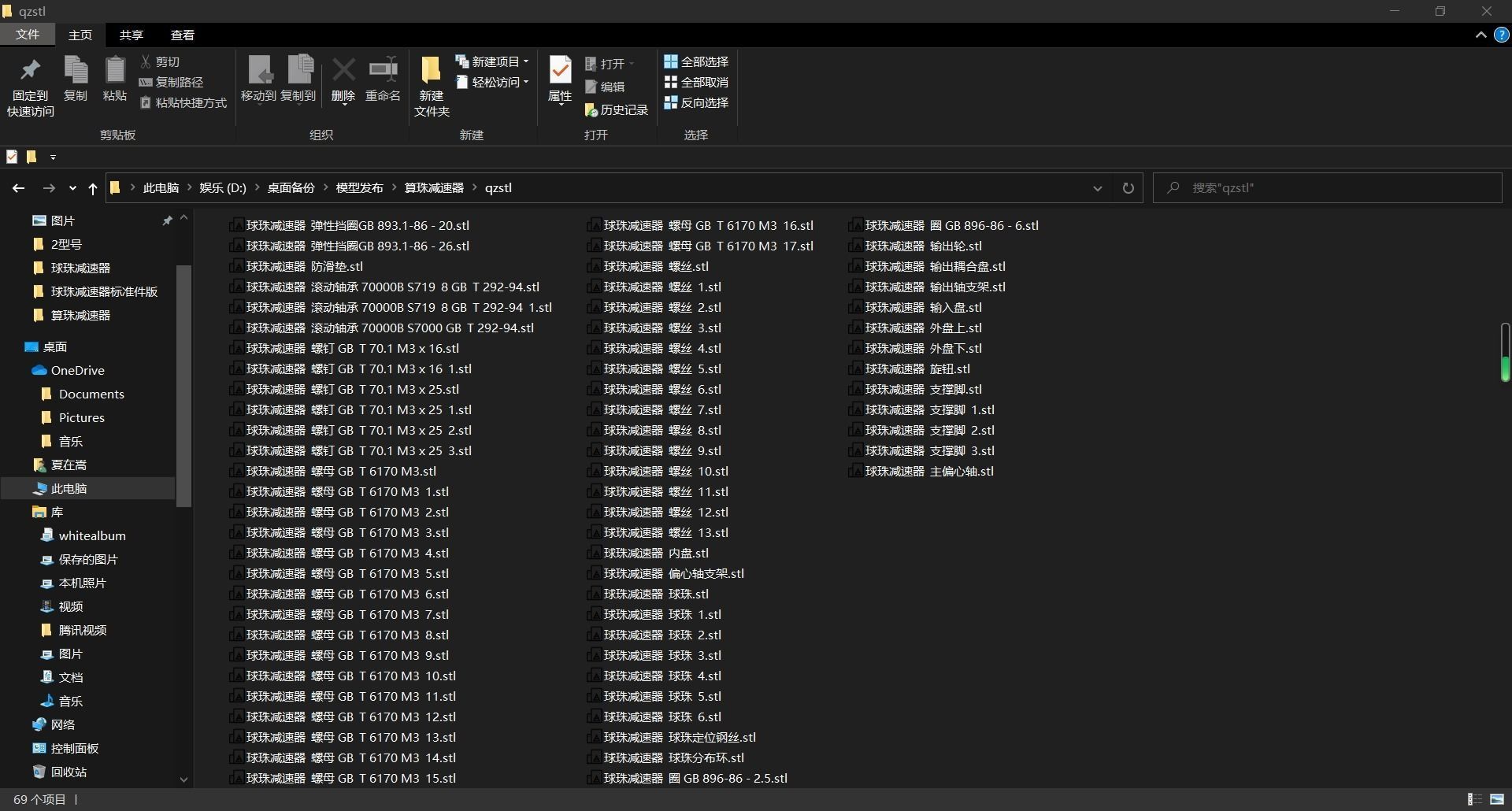The width and height of the screenshot is (1512, 811).
Task: Go back with the Back arrow
Action: coord(18,188)
